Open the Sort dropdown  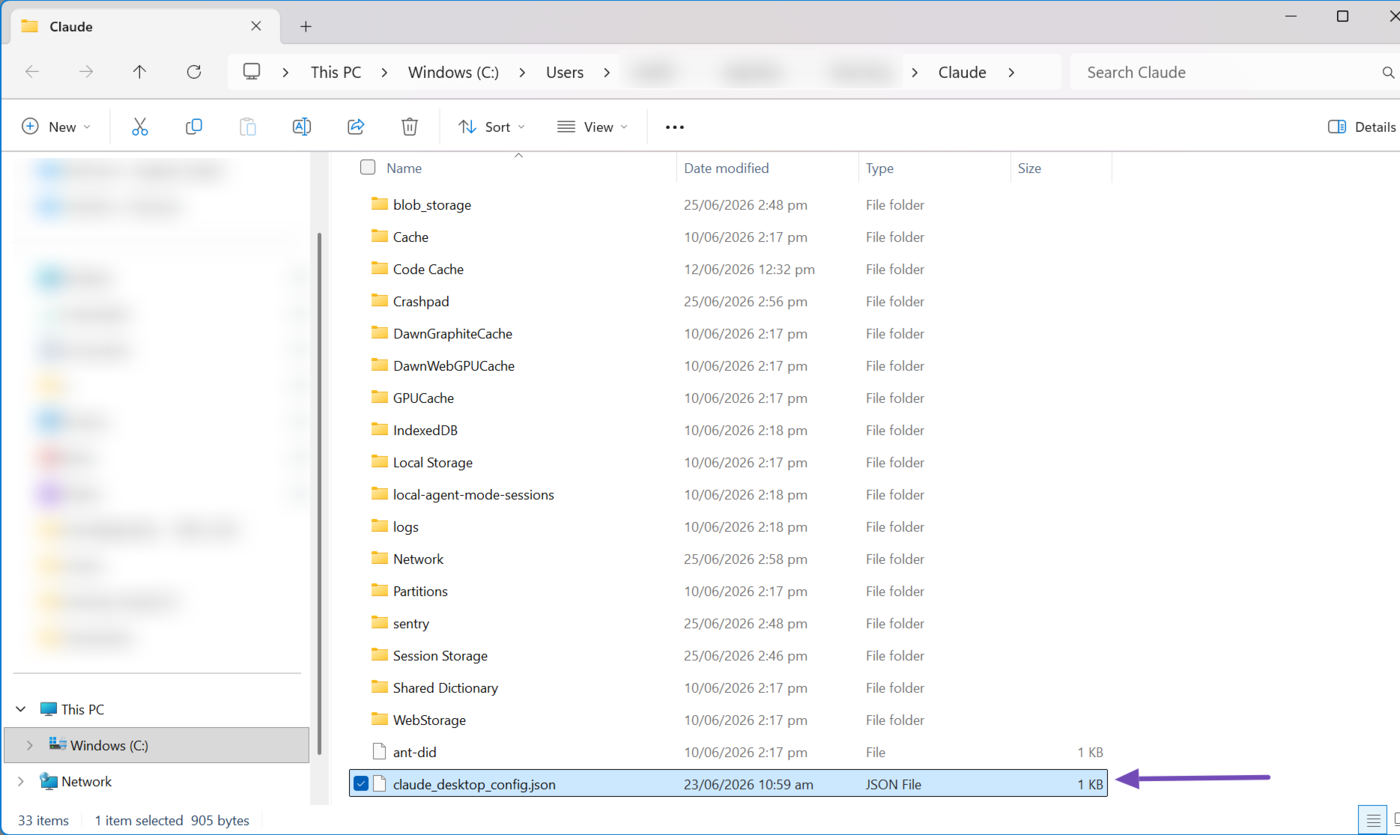pyautogui.click(x=492, y=127)
